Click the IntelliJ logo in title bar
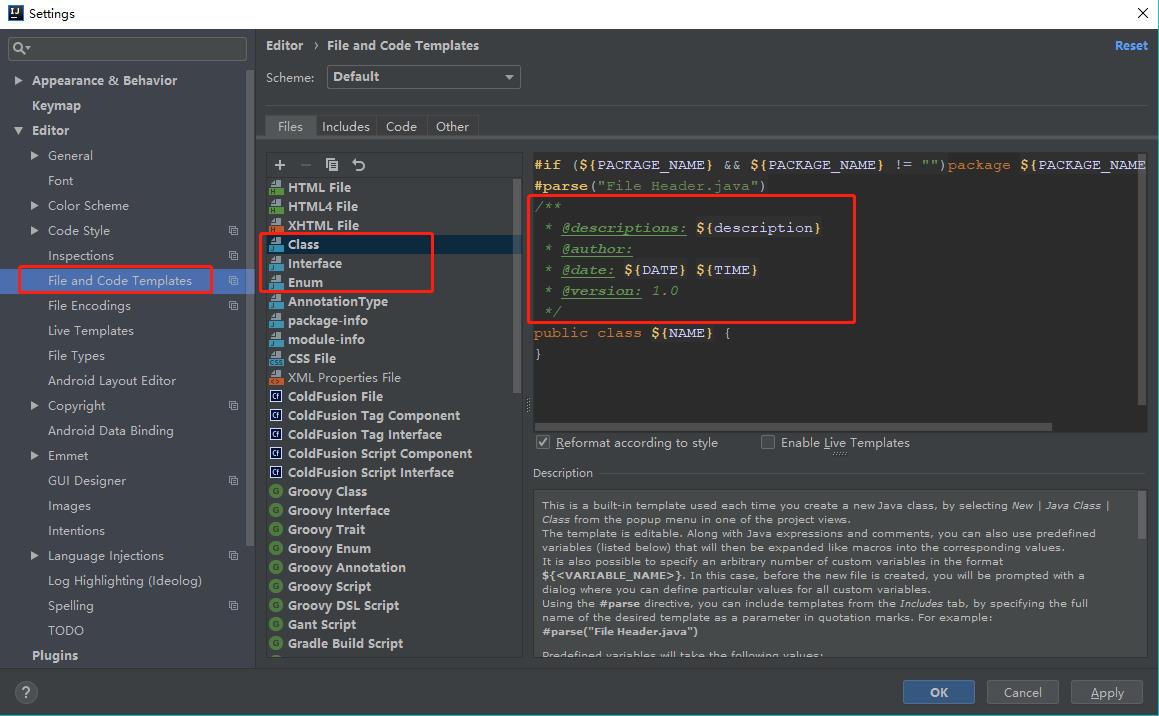 (16, 13)
